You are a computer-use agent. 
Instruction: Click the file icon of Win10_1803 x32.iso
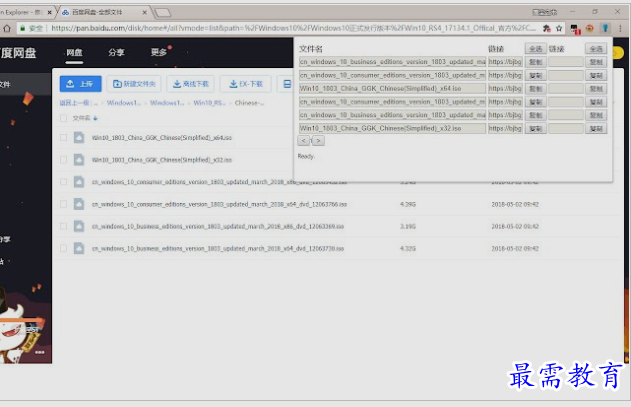point(79,160)
